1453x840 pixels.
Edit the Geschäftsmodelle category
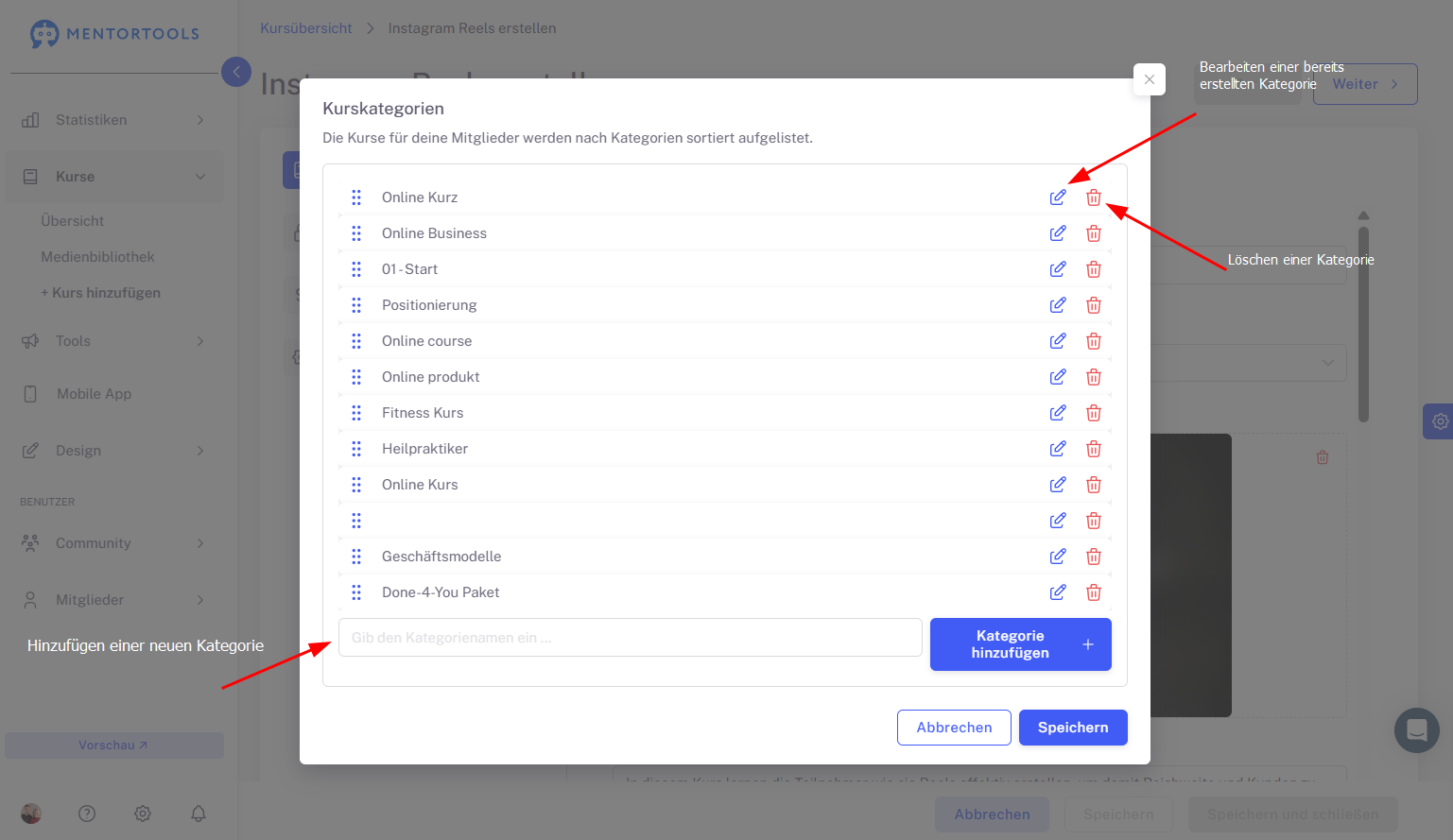pos(1058,557)
